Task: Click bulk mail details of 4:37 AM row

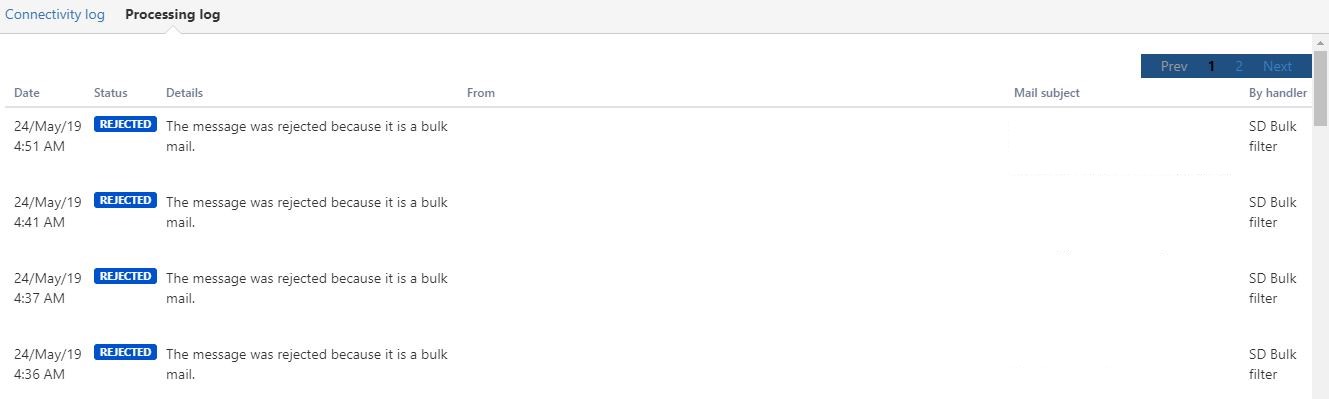Action: pos(307,288)
